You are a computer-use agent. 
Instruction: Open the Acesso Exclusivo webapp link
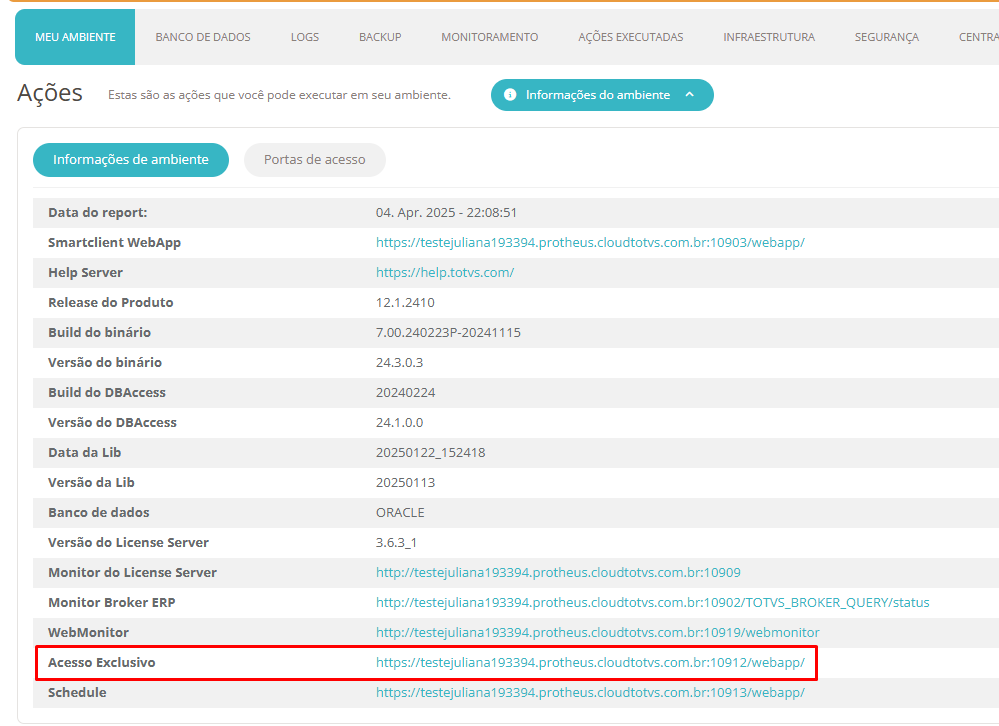590,662
